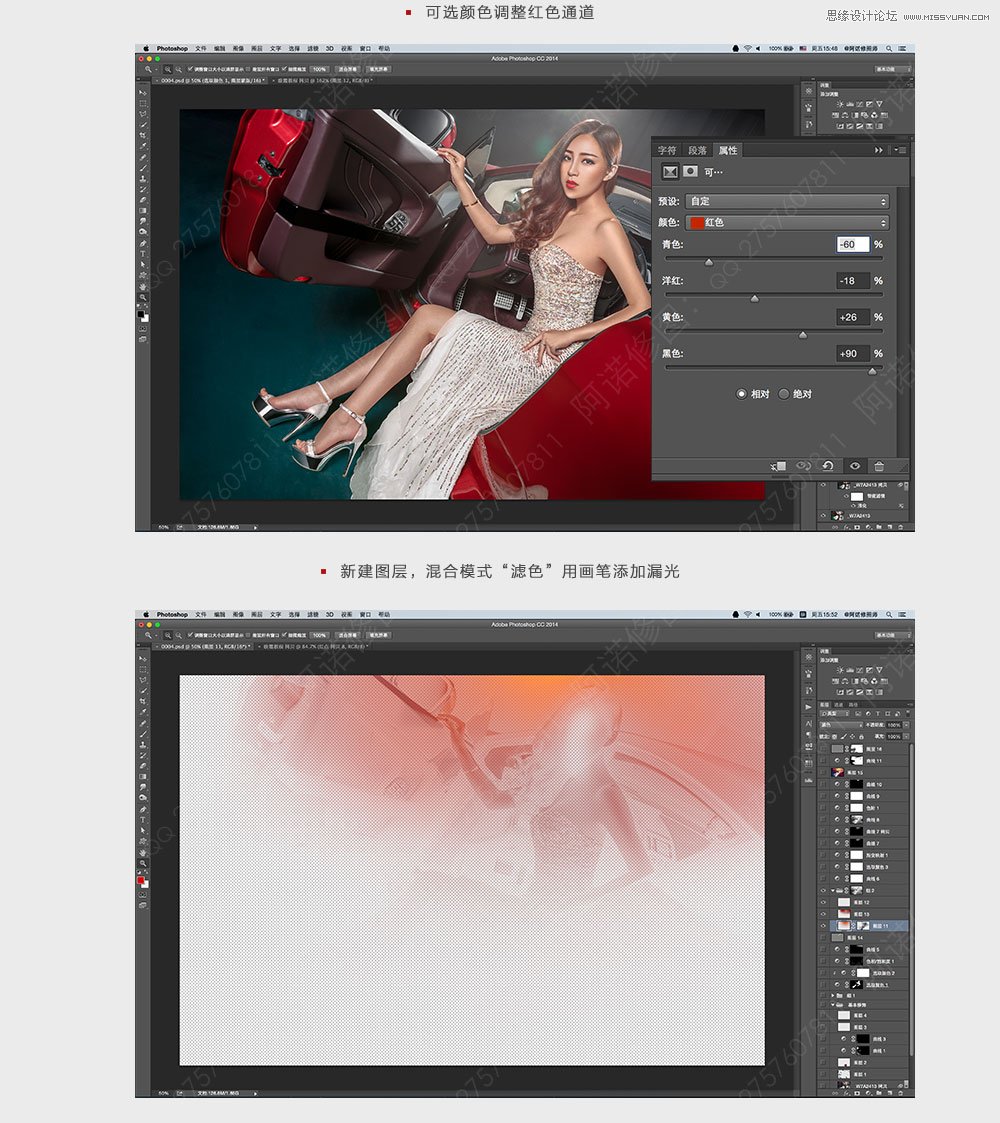The width and height of the screenshot is (1000, 1123).
Task: Pick the Eraser tool in the light-leak window
Action: click(x=143, y=766)
